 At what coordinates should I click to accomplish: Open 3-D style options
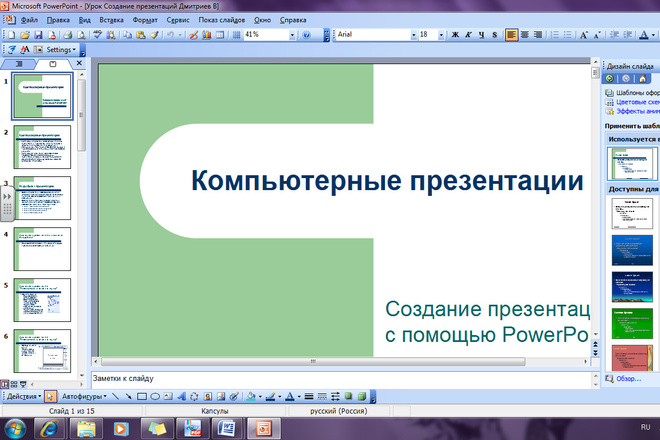point(362,396)
